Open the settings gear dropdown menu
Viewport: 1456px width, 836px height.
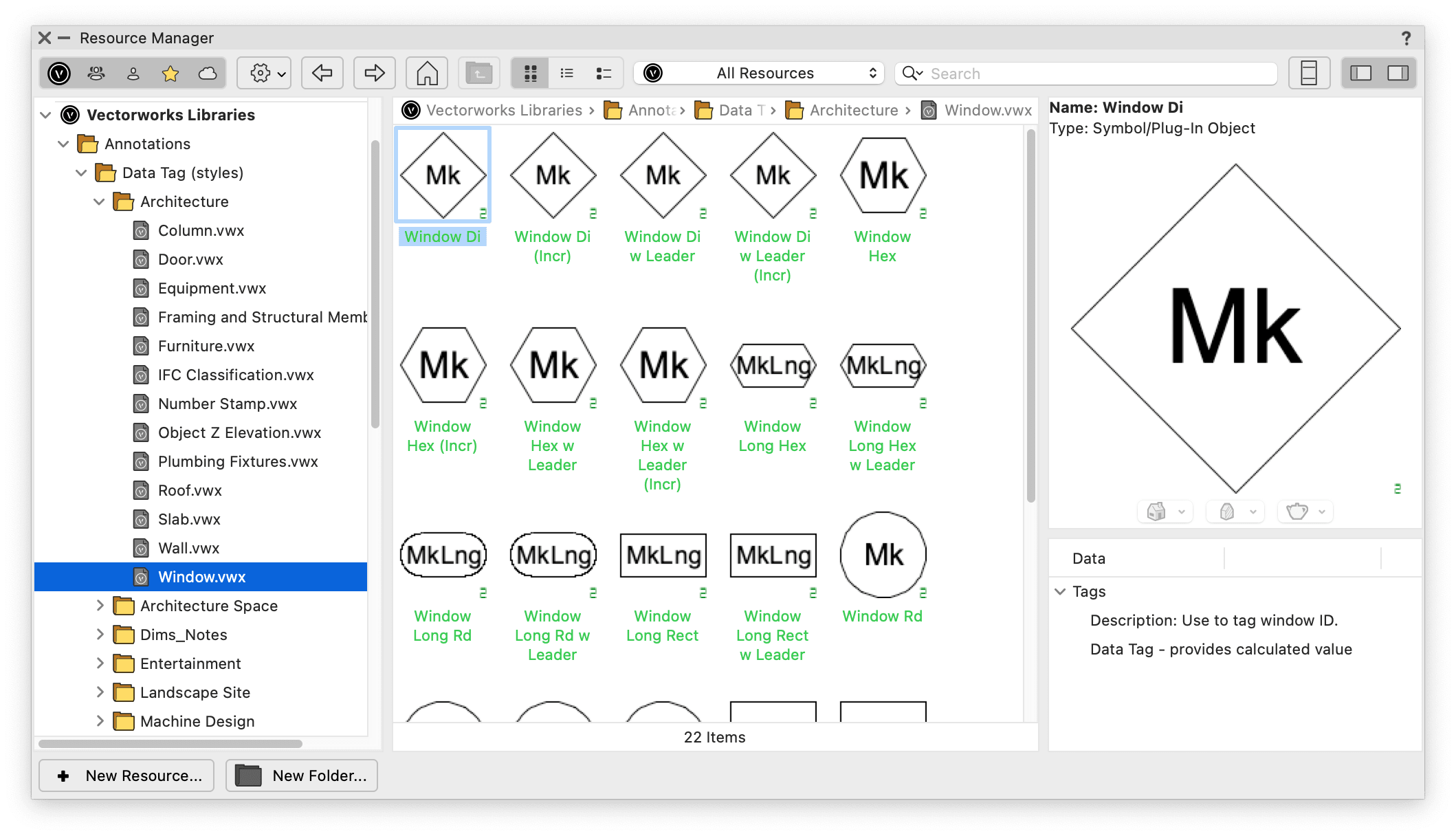[264, 72]
